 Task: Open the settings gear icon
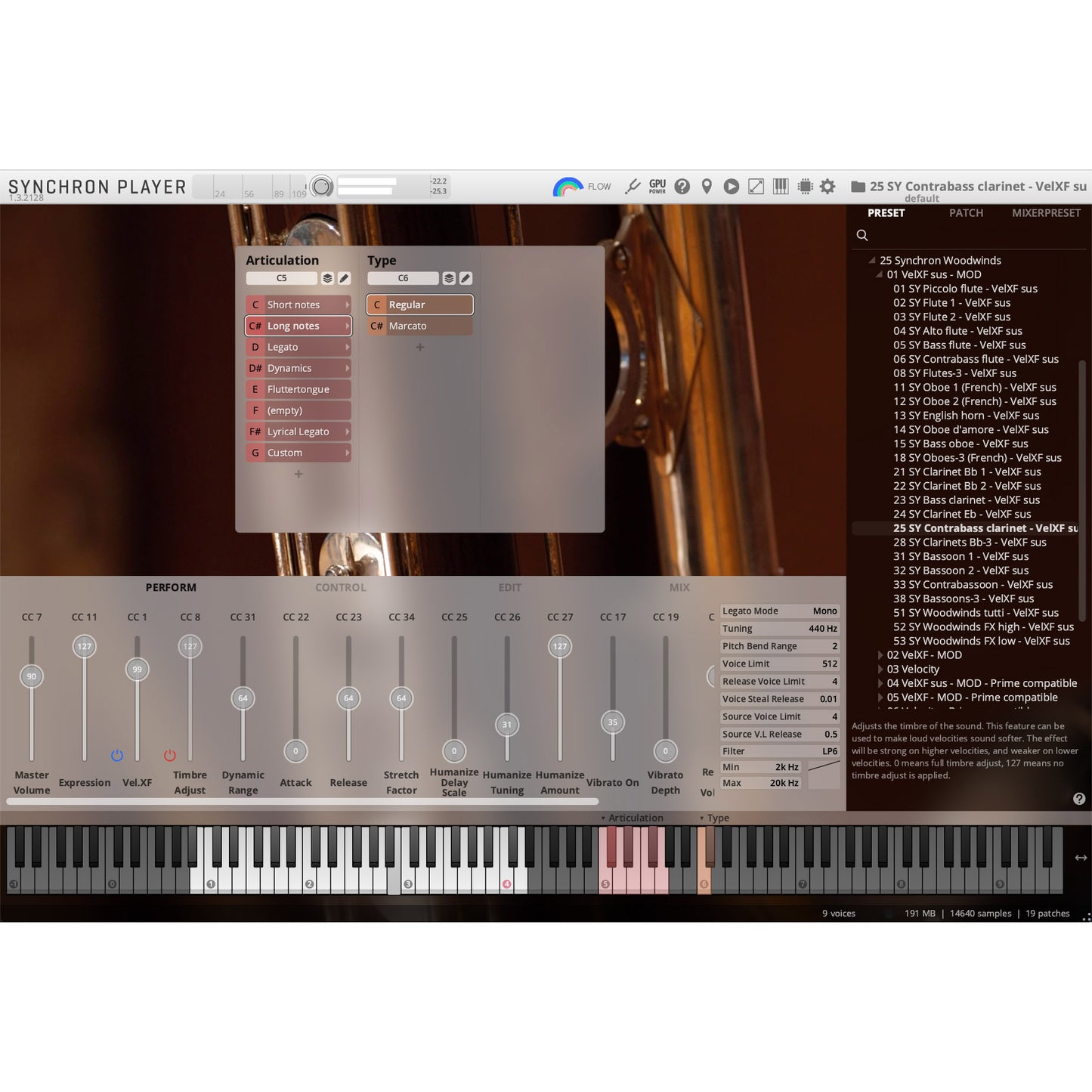(x=827, y=186)
